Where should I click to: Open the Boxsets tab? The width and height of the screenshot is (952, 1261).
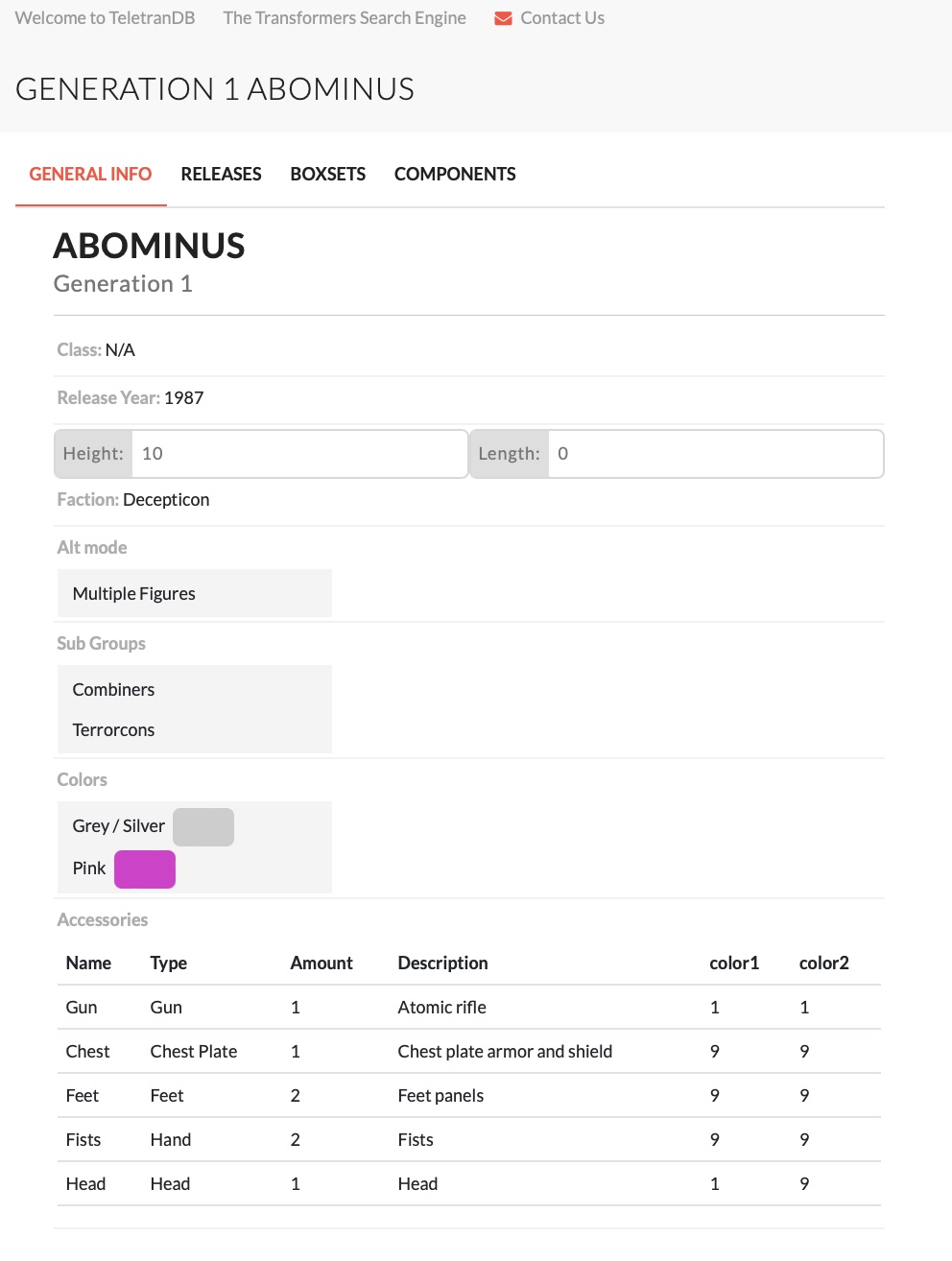[x=327, y=174]
